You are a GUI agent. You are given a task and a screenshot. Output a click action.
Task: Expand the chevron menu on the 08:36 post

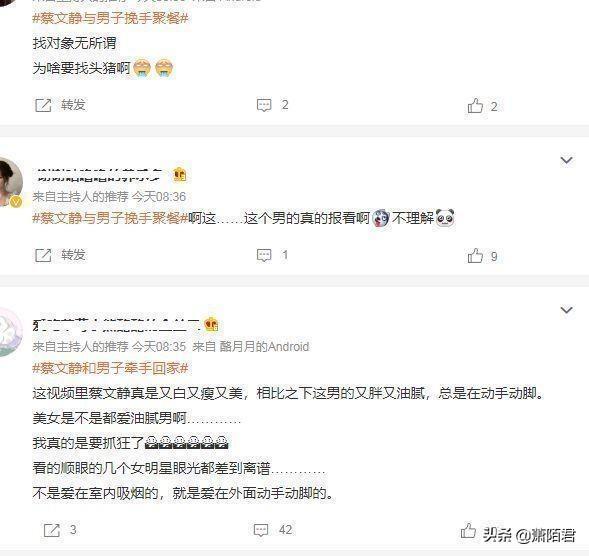[566, 160]
